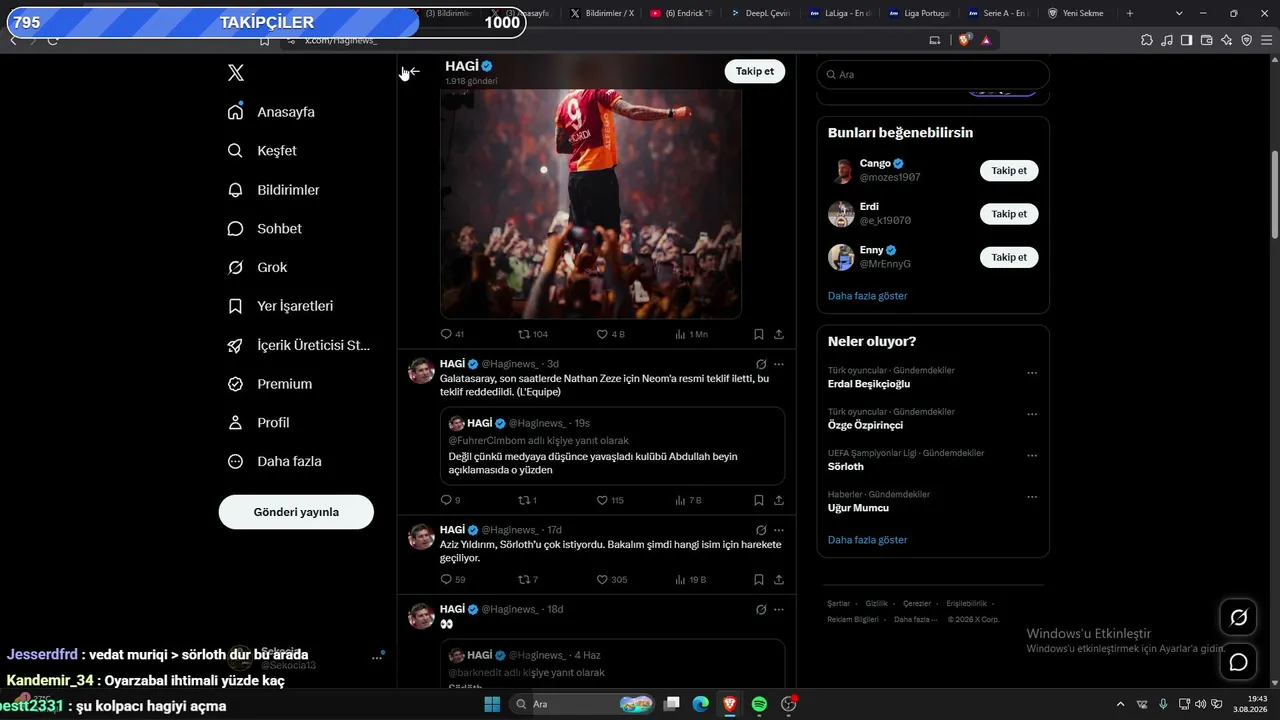Follow HAGİ with the header Takip et button

(x=755, y=71)
